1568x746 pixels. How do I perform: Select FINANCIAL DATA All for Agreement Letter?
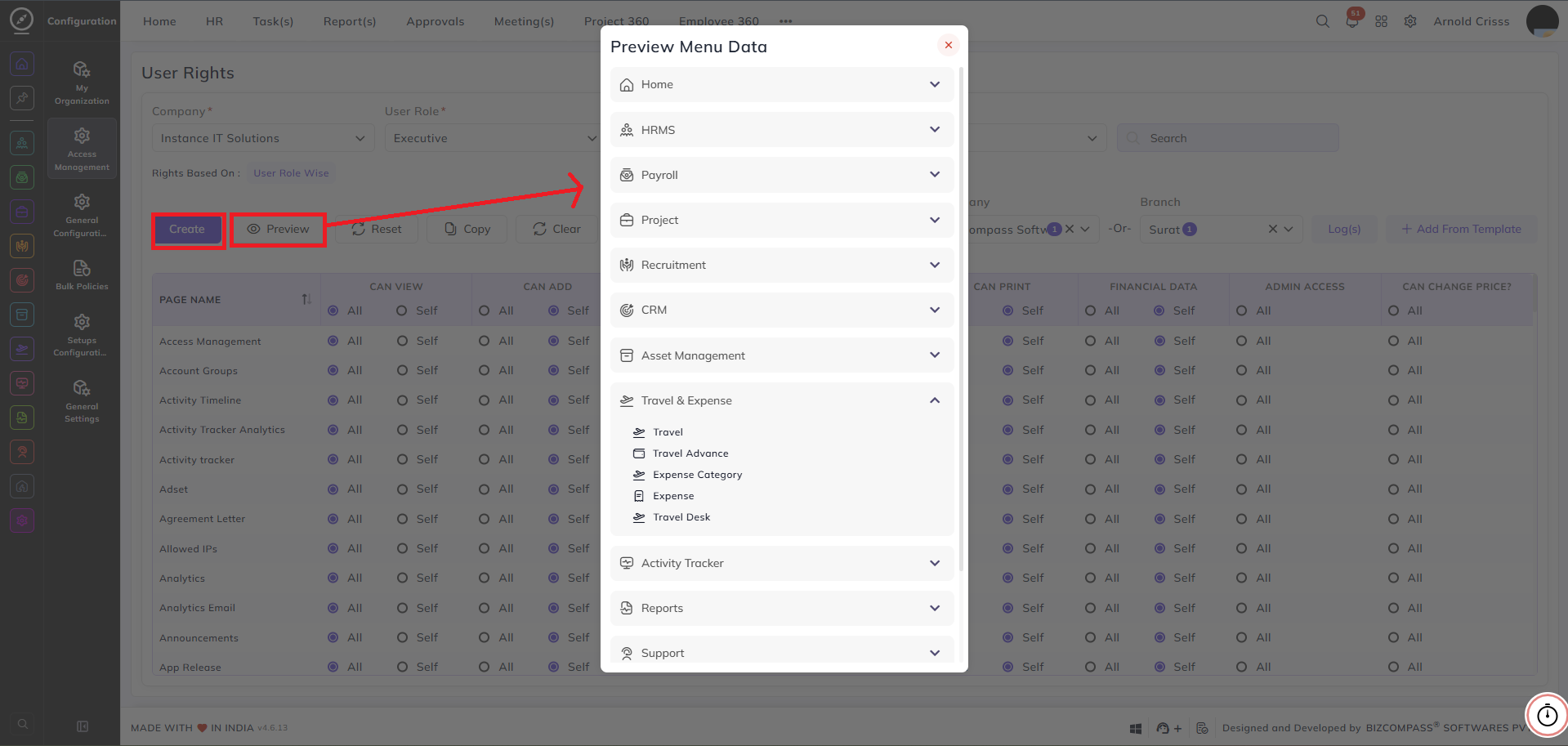(1091, 519)
